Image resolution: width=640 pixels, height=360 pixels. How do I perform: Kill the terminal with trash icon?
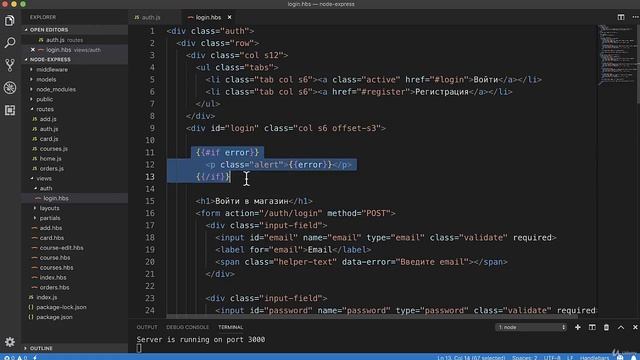click(606, 327)
